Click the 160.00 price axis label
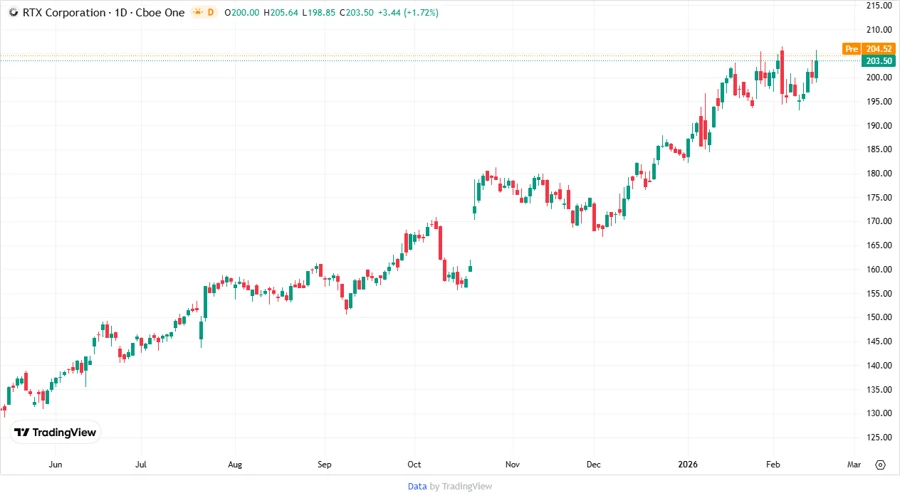900x498 pixels. [x=879, y=269]
